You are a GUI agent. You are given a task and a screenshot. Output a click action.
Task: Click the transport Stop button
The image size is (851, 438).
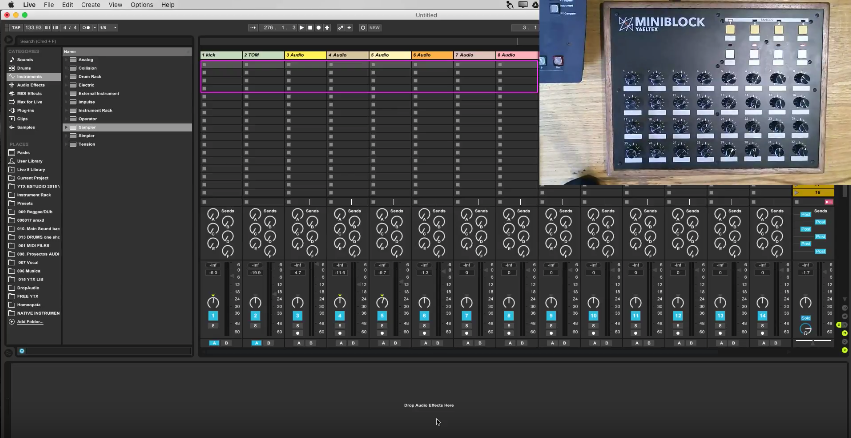(310, 27)
